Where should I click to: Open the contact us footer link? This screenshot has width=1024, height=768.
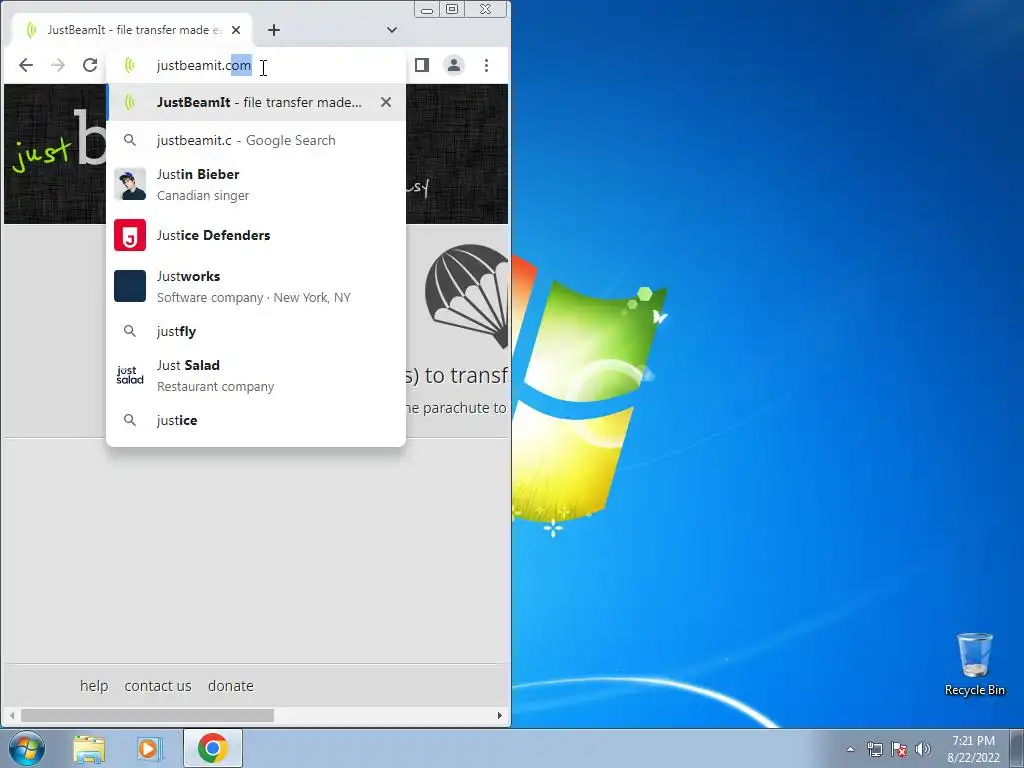pos(158,686)
